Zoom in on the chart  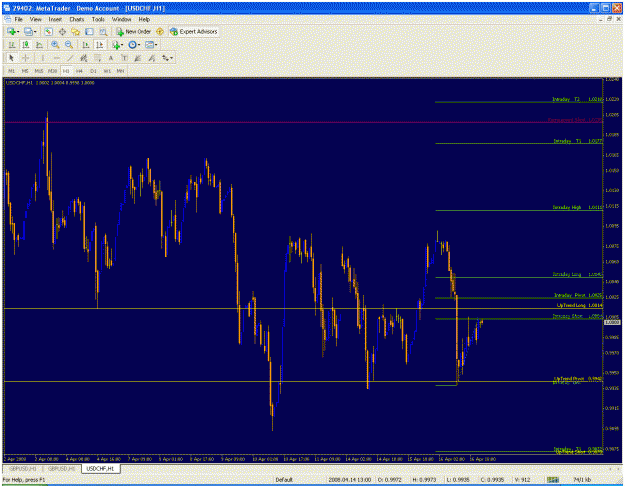(x=55, y=45)
